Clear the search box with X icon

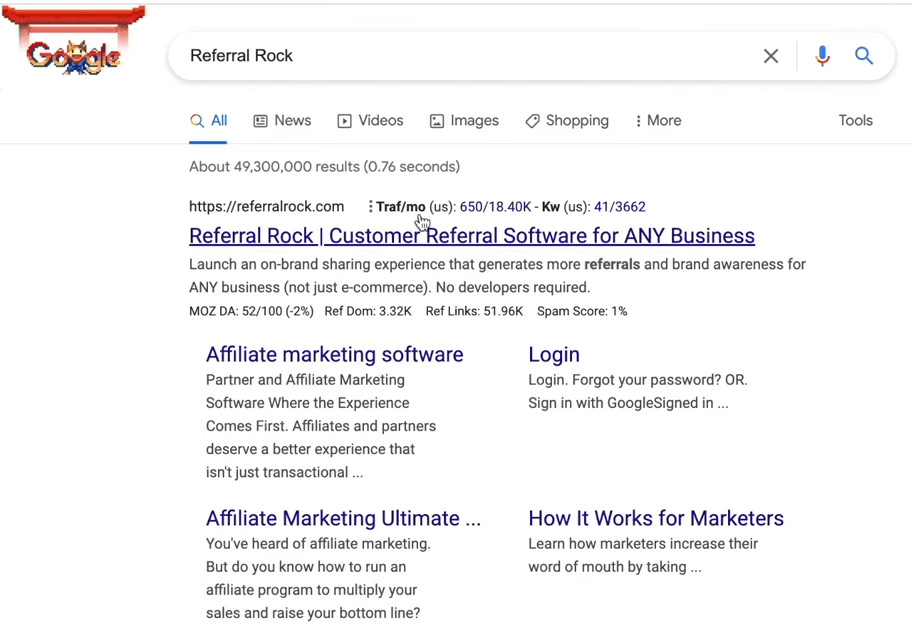(770, 56)
